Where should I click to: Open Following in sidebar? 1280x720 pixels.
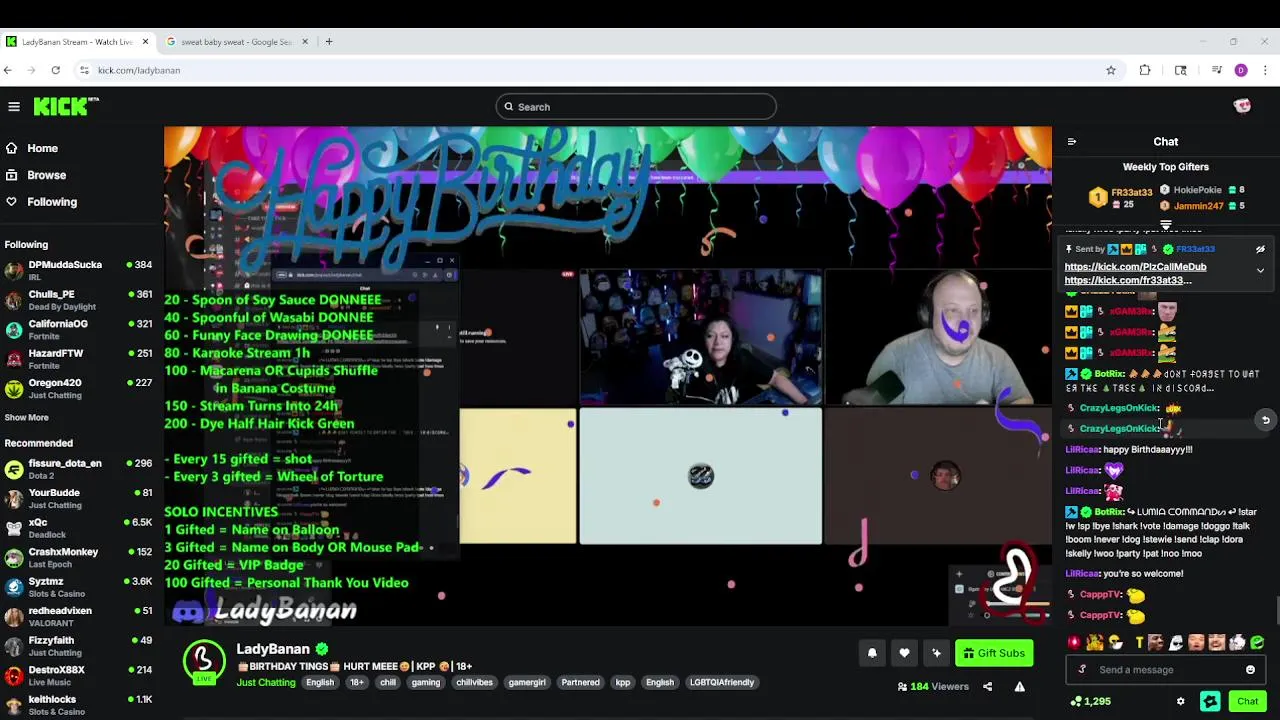[52, 202]
